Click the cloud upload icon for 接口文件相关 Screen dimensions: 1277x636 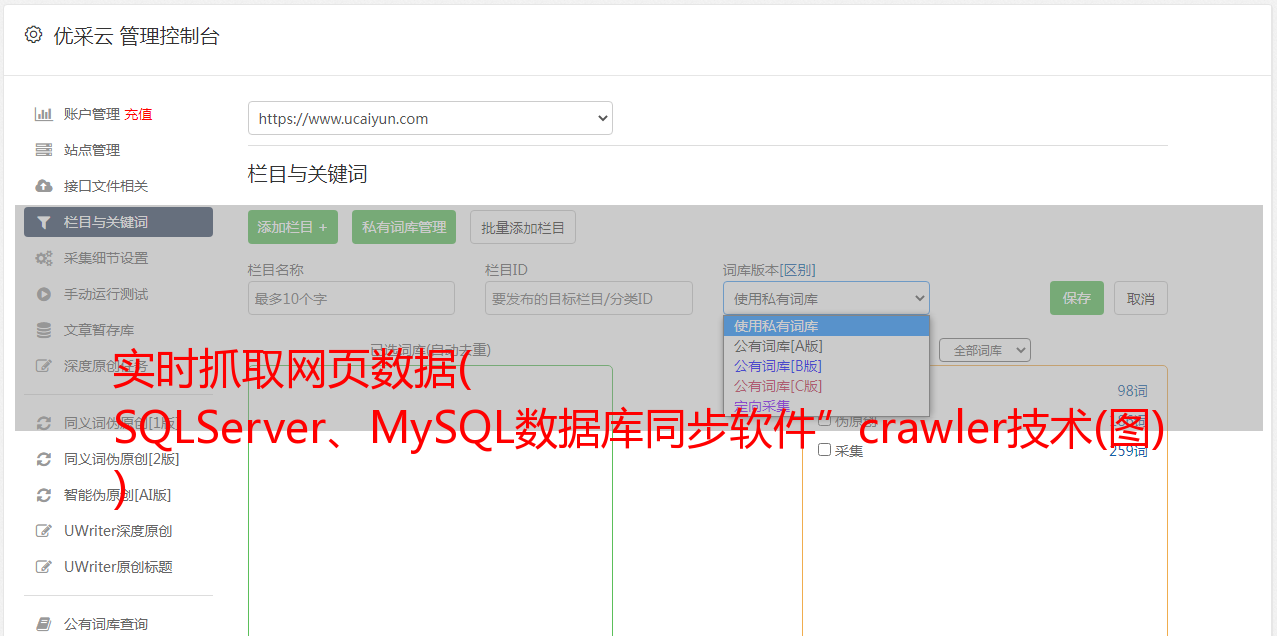pos(43,186)
